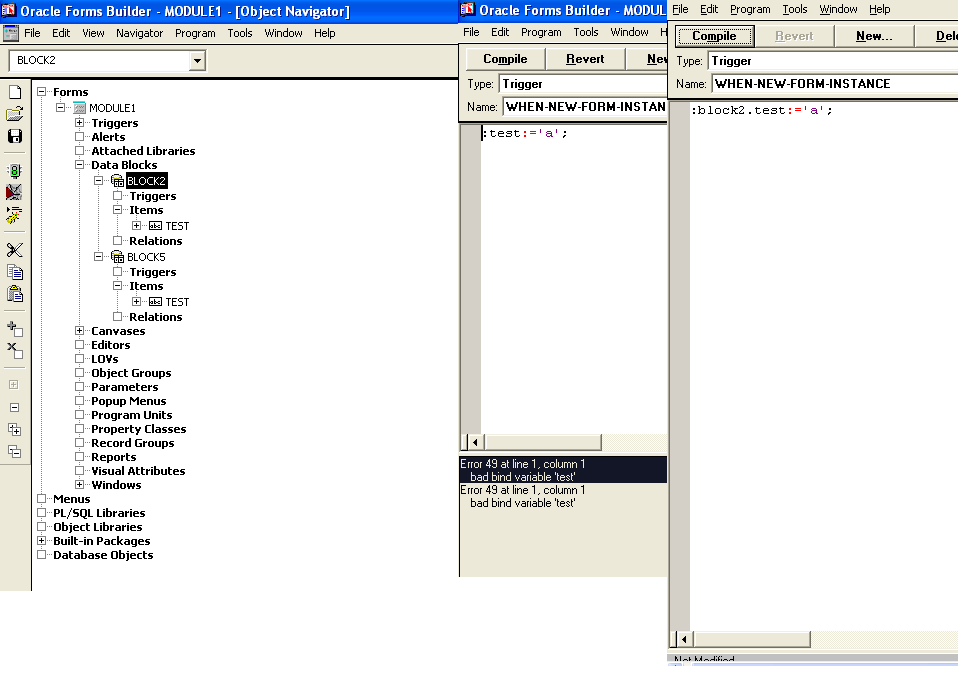
Task: Select the BLOCK2 label in the tree
Action: 146,181
